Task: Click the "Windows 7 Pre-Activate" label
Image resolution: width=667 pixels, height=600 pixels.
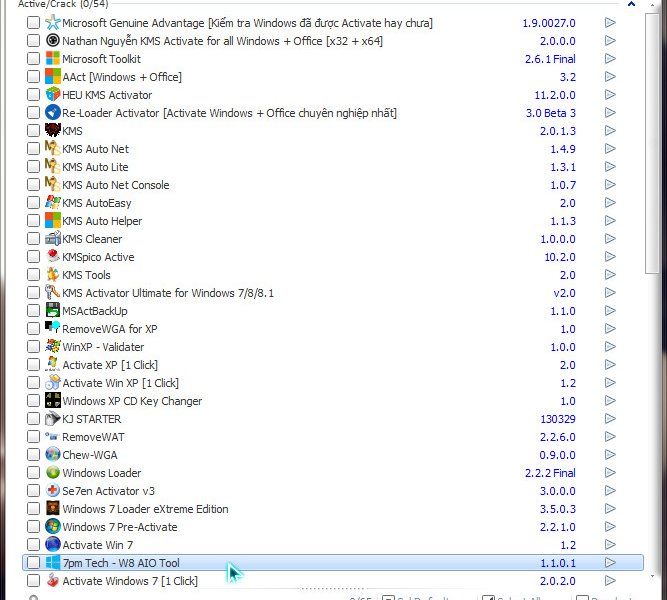Action: (x=120, y=527)
